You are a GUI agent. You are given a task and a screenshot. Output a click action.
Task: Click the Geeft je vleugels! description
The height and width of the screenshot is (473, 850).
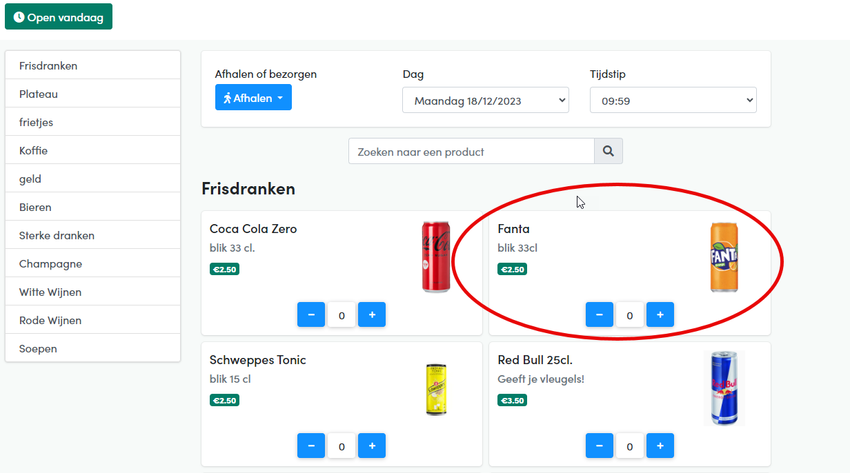pyautogui.click(x=540, y=379)
